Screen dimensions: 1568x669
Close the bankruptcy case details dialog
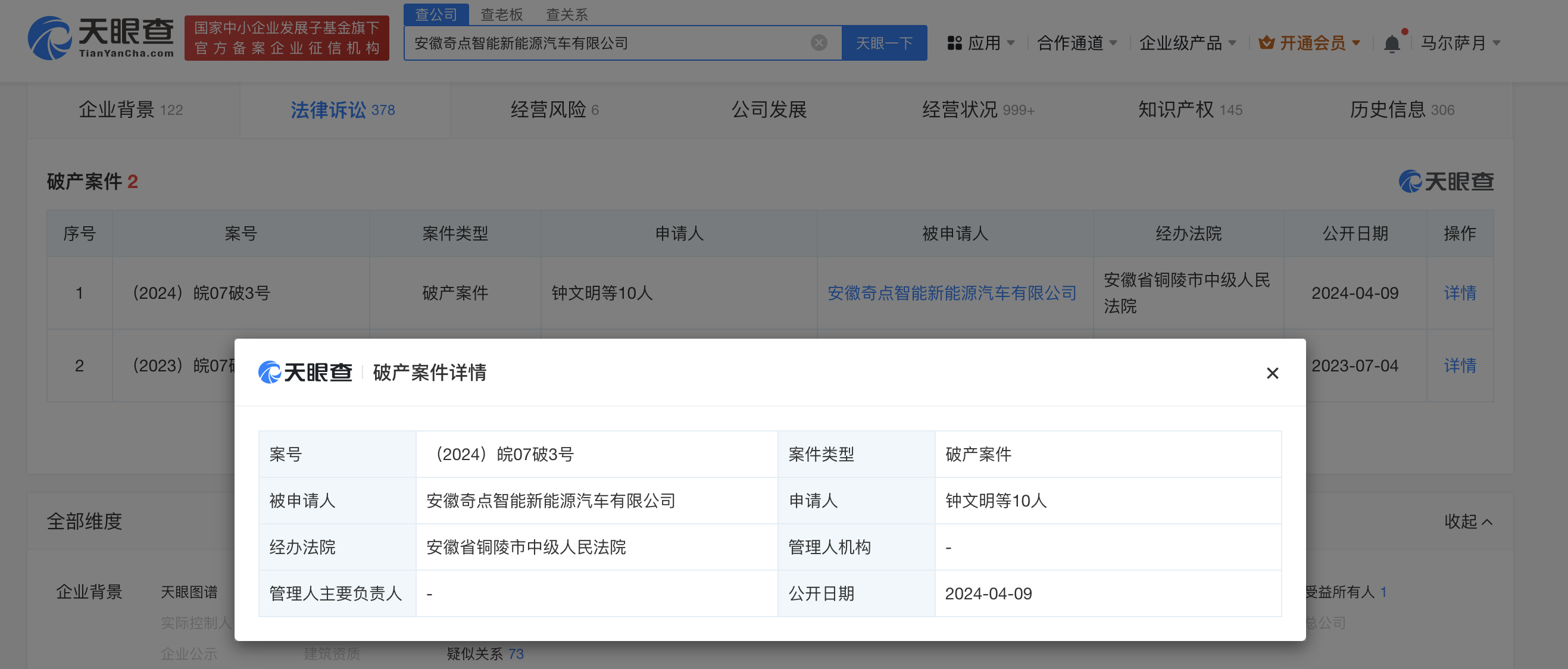click(x=1272, y=373)
